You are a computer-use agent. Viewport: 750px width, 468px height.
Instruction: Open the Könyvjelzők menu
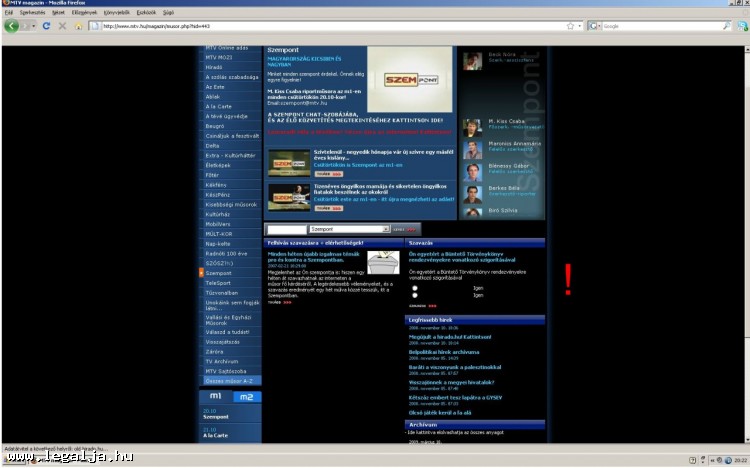click(x=102, y=12)
